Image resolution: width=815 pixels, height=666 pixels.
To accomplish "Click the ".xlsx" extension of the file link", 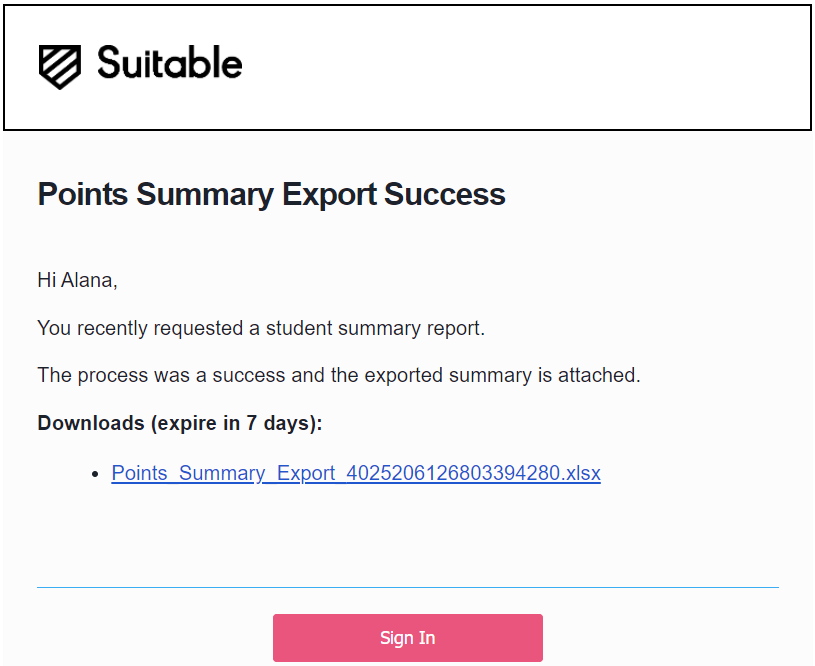I will (581, 473).
